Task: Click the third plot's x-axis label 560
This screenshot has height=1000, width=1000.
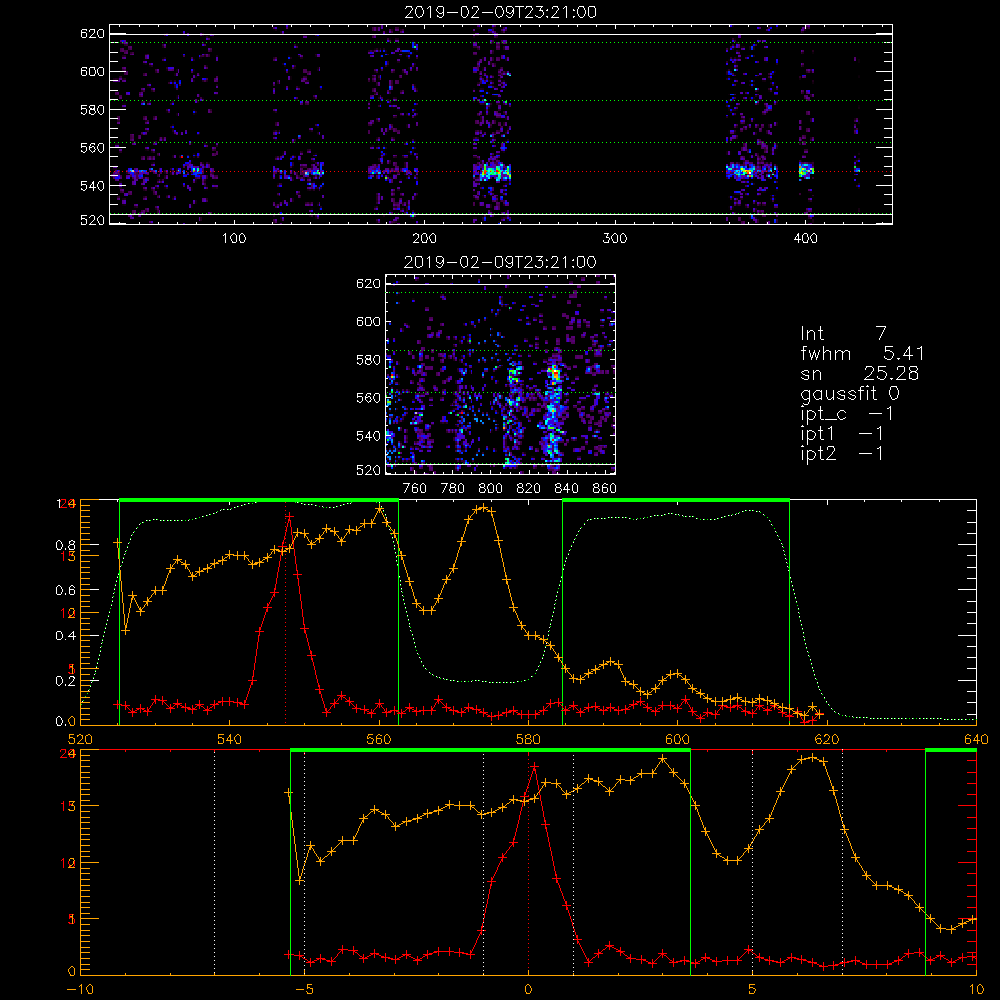Action: coord(379,739)
